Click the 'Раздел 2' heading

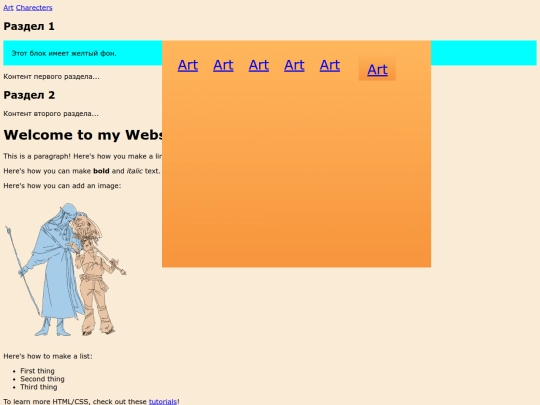29,95
